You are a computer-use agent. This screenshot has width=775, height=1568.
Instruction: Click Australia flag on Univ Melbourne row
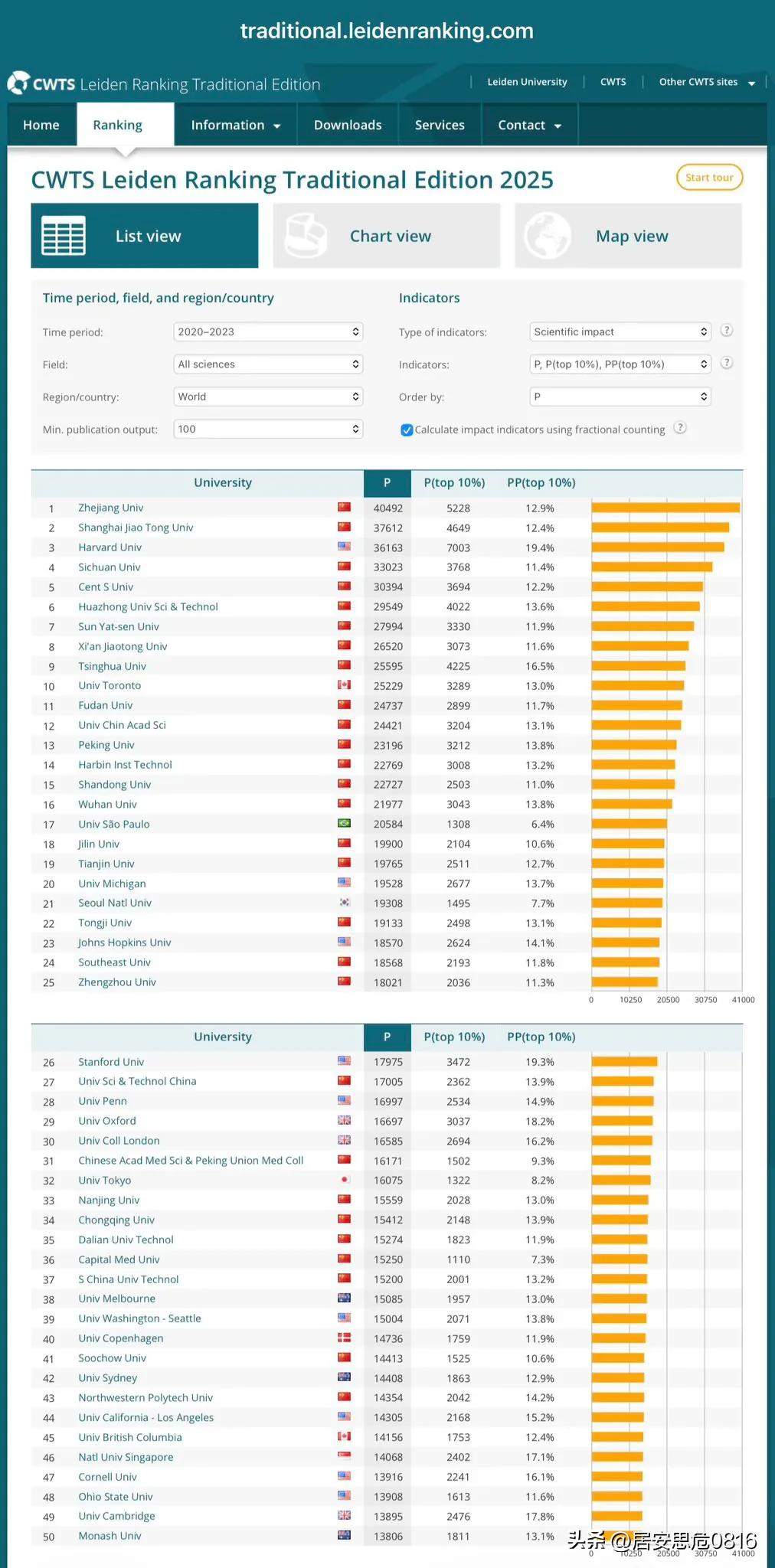tap(345, 1298)
